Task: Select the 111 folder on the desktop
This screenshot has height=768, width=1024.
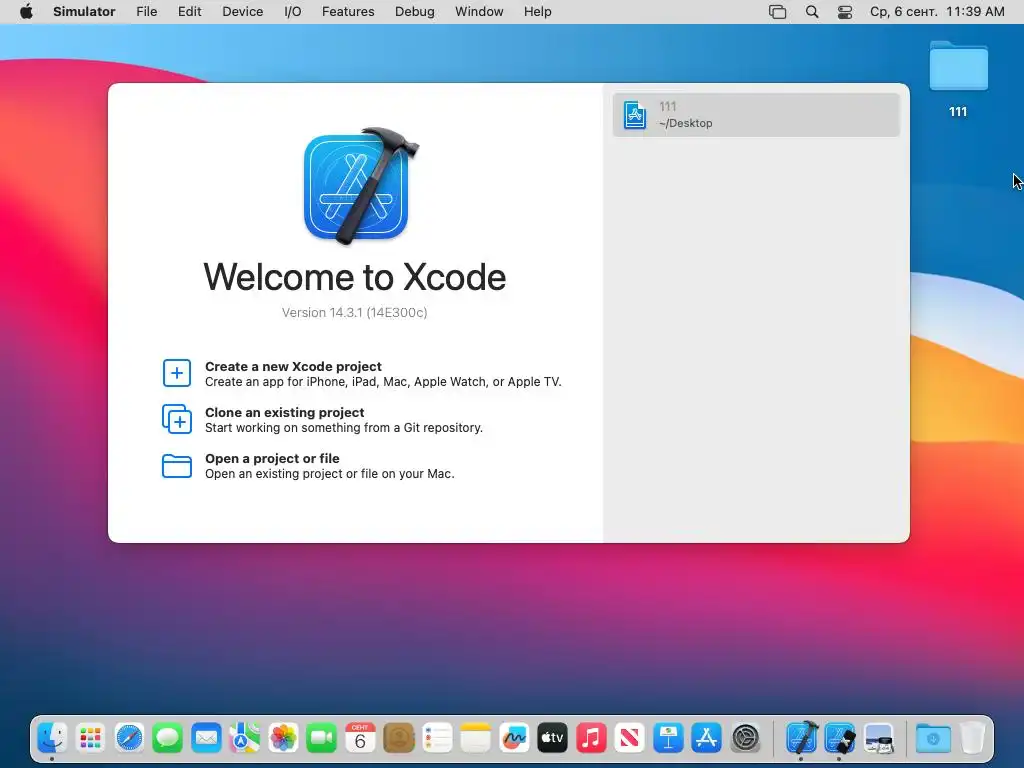Action: [x=958, y=78]
